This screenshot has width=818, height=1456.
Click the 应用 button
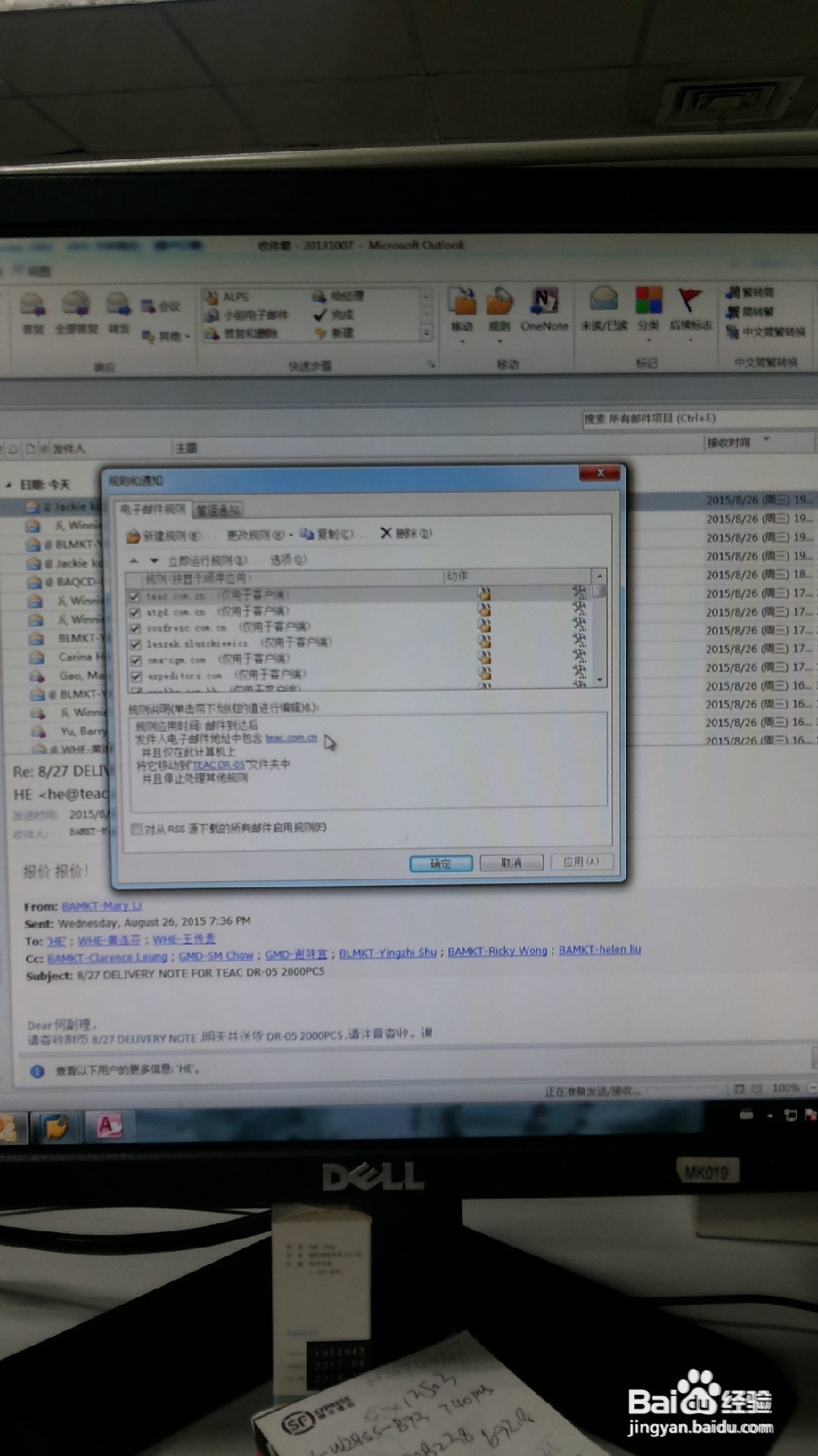581,861
